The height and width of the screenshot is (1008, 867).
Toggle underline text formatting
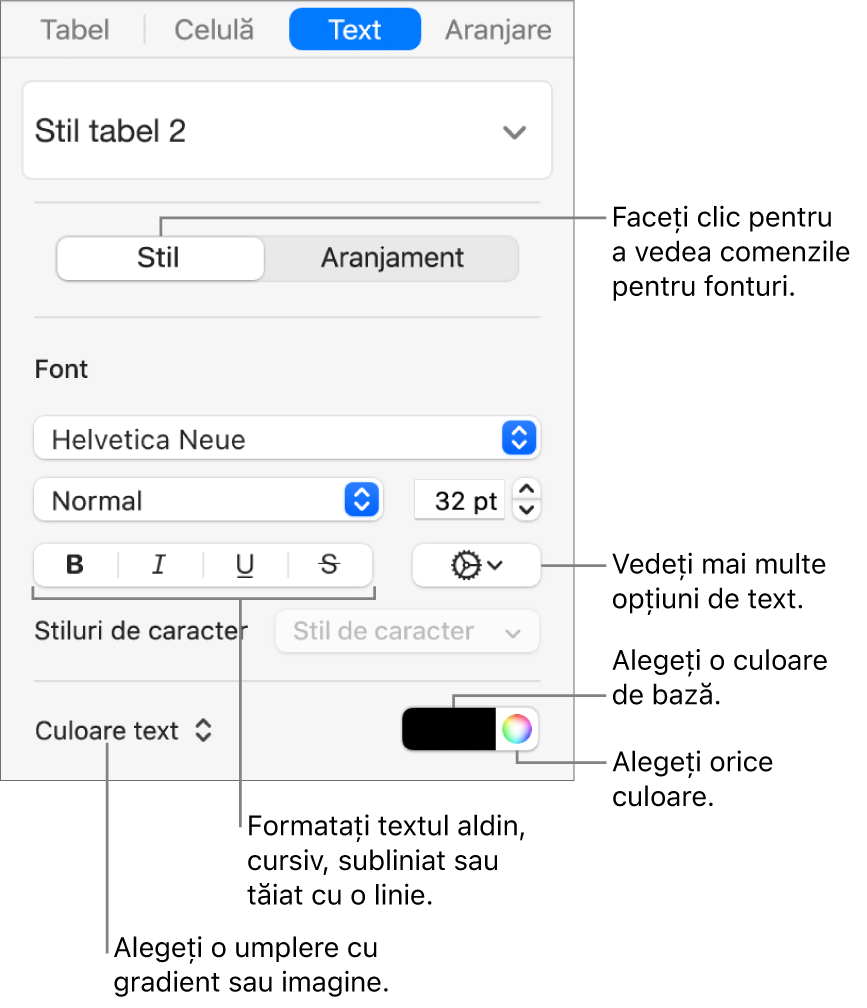[244, 565]
